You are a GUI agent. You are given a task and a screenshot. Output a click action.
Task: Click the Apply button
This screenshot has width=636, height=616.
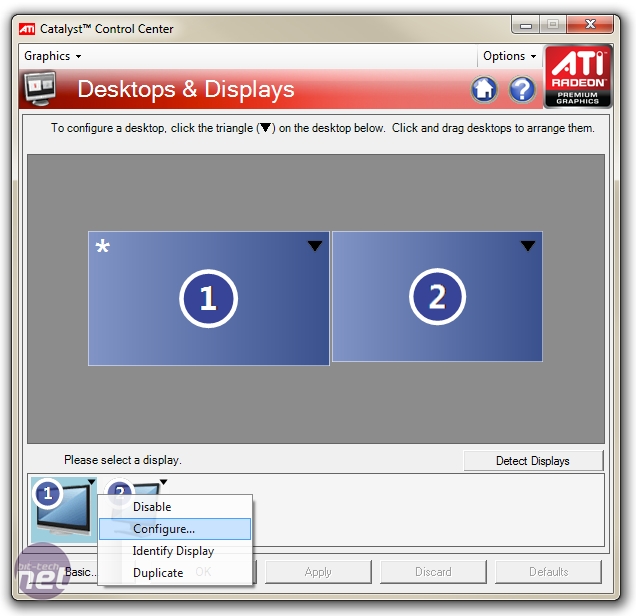[318, 572]
